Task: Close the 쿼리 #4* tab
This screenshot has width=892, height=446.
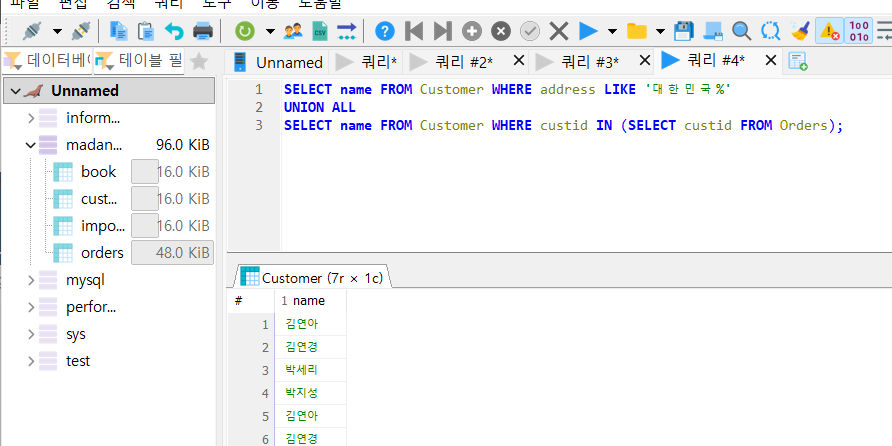Action: pyautogui.click(x=770, y=60)
